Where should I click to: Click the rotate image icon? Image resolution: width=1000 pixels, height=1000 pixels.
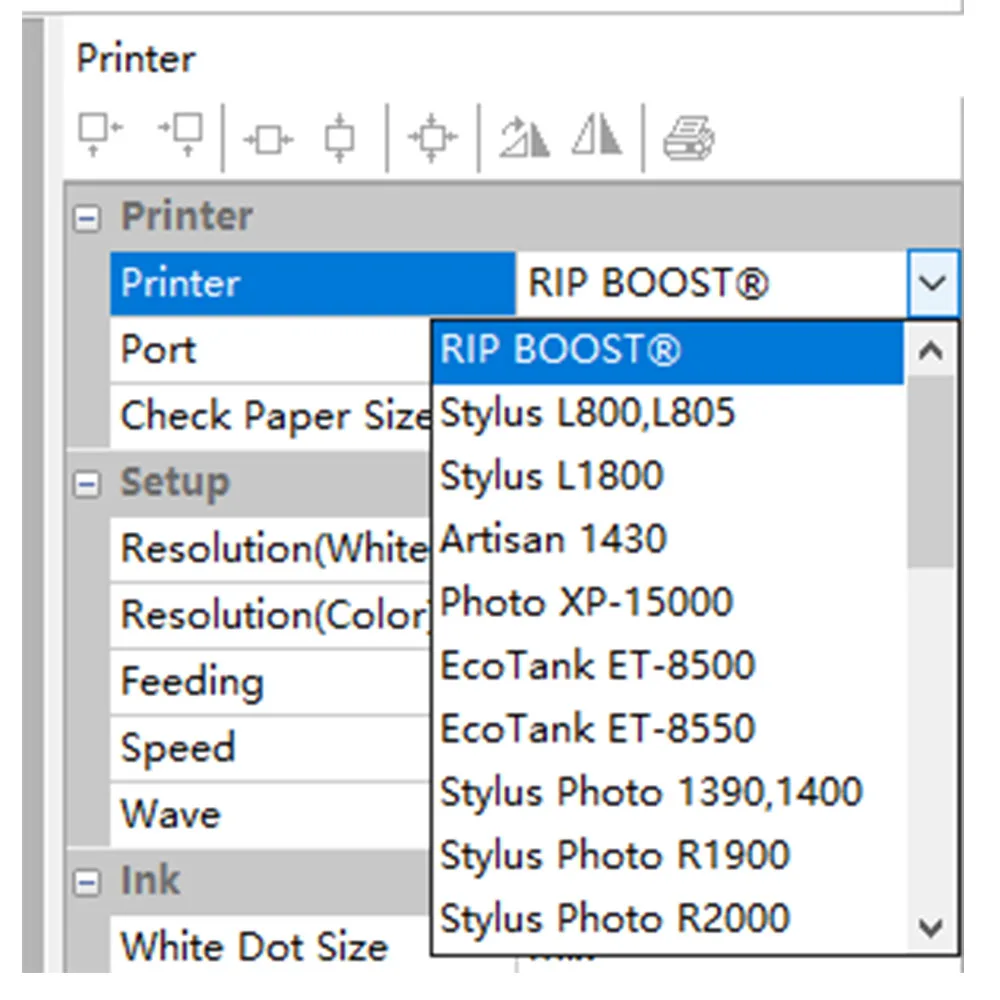525,136
